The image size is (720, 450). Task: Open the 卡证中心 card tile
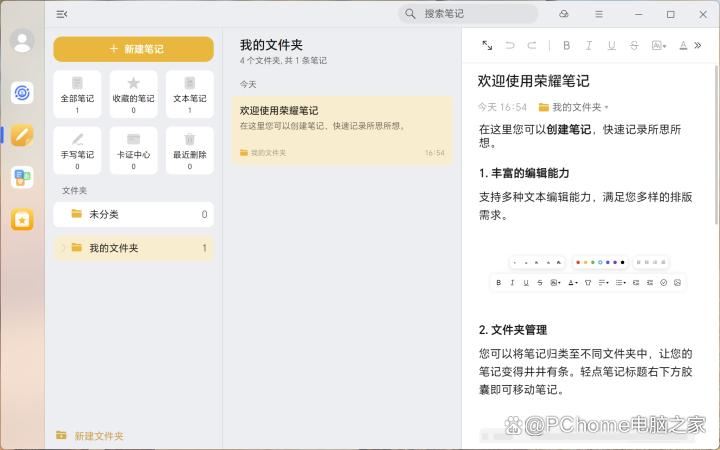click(133, 150)
